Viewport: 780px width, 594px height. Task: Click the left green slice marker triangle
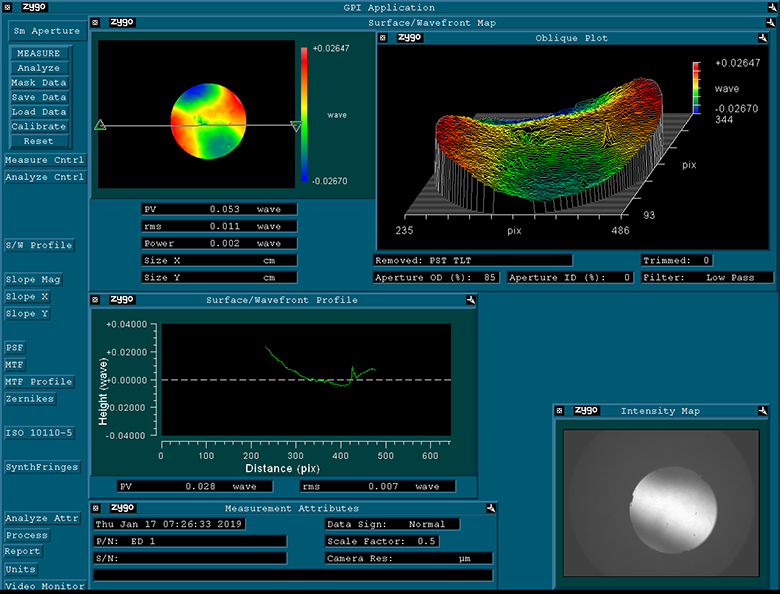coord(100,125)
